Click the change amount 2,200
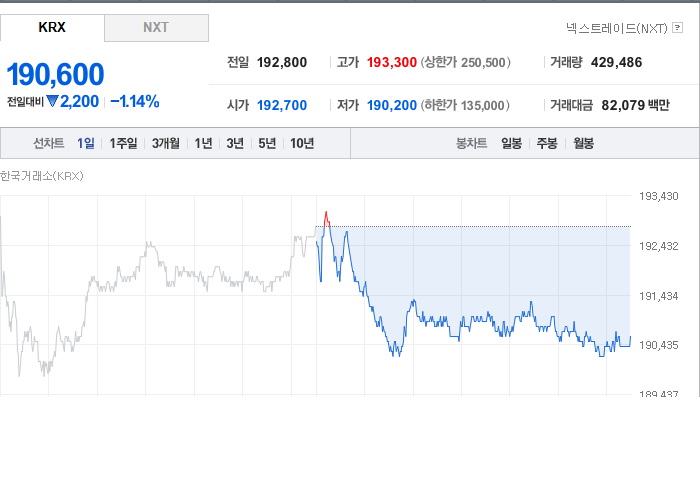 point(79,102)
